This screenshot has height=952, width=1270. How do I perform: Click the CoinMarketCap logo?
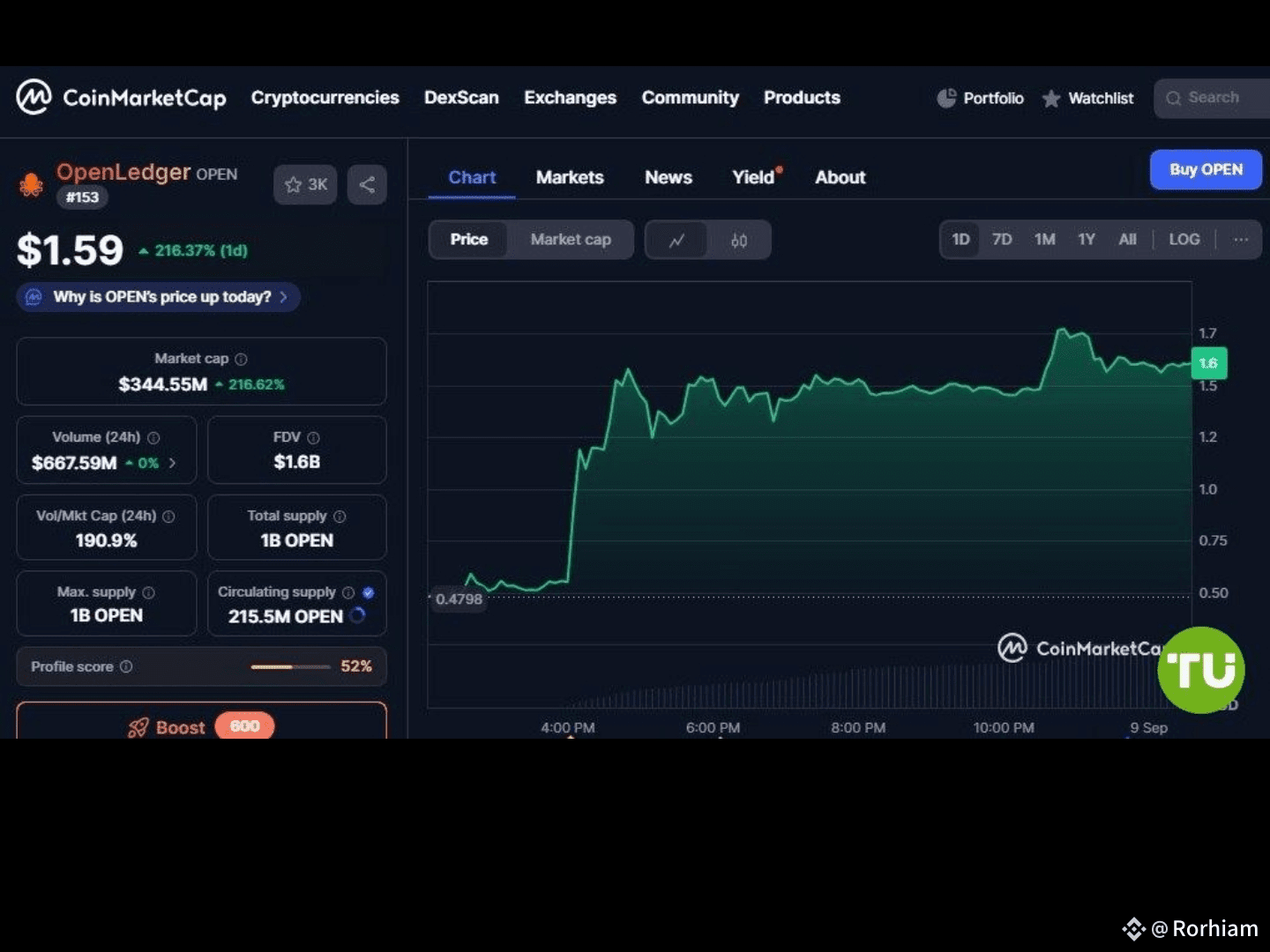(121, 97)
